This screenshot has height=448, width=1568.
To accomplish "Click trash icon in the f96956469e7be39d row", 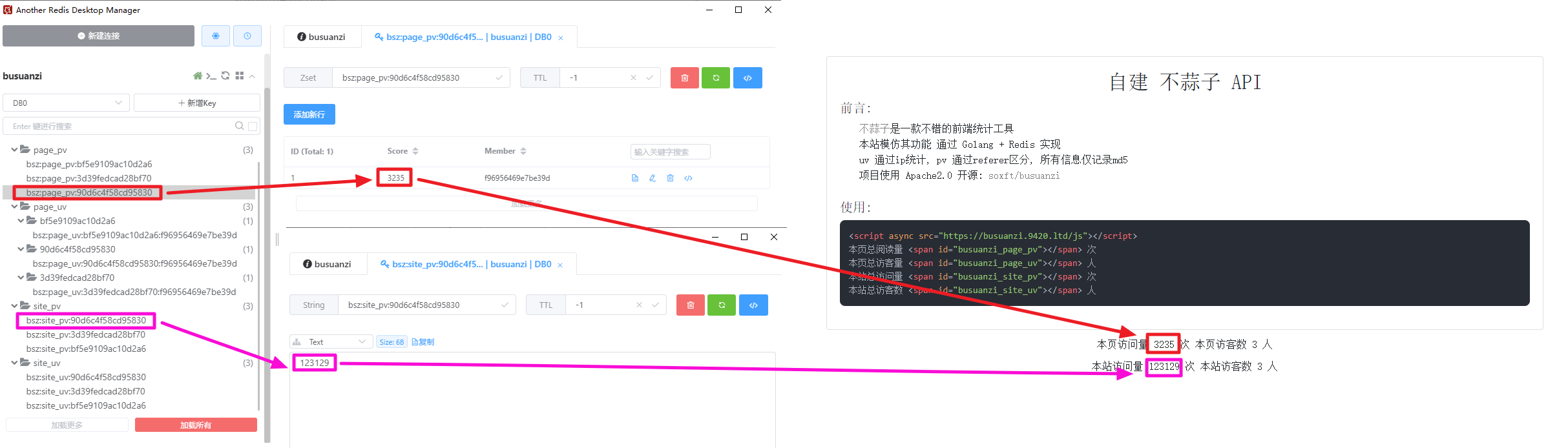I will (x=670, y=178).
